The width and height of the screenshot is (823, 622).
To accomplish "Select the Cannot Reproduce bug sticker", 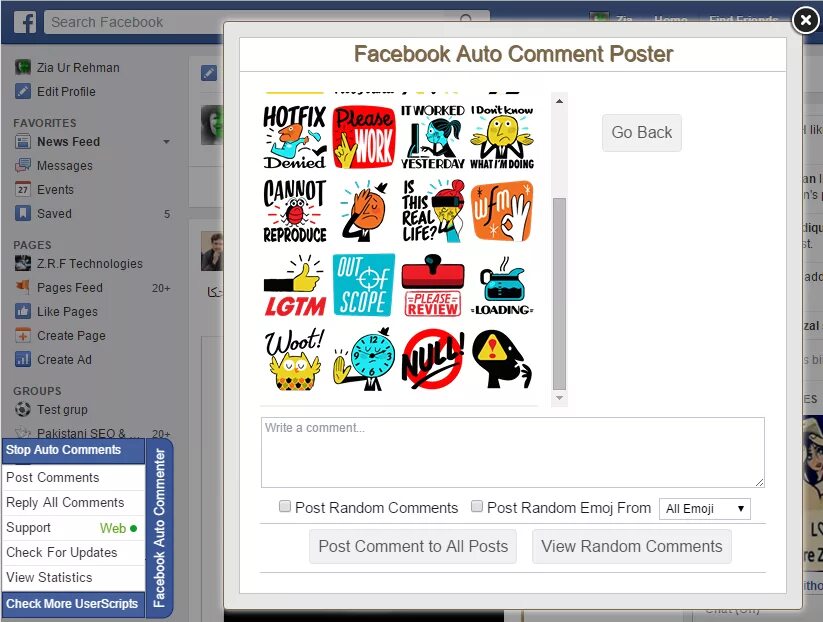I will click(x=294, y=211).
